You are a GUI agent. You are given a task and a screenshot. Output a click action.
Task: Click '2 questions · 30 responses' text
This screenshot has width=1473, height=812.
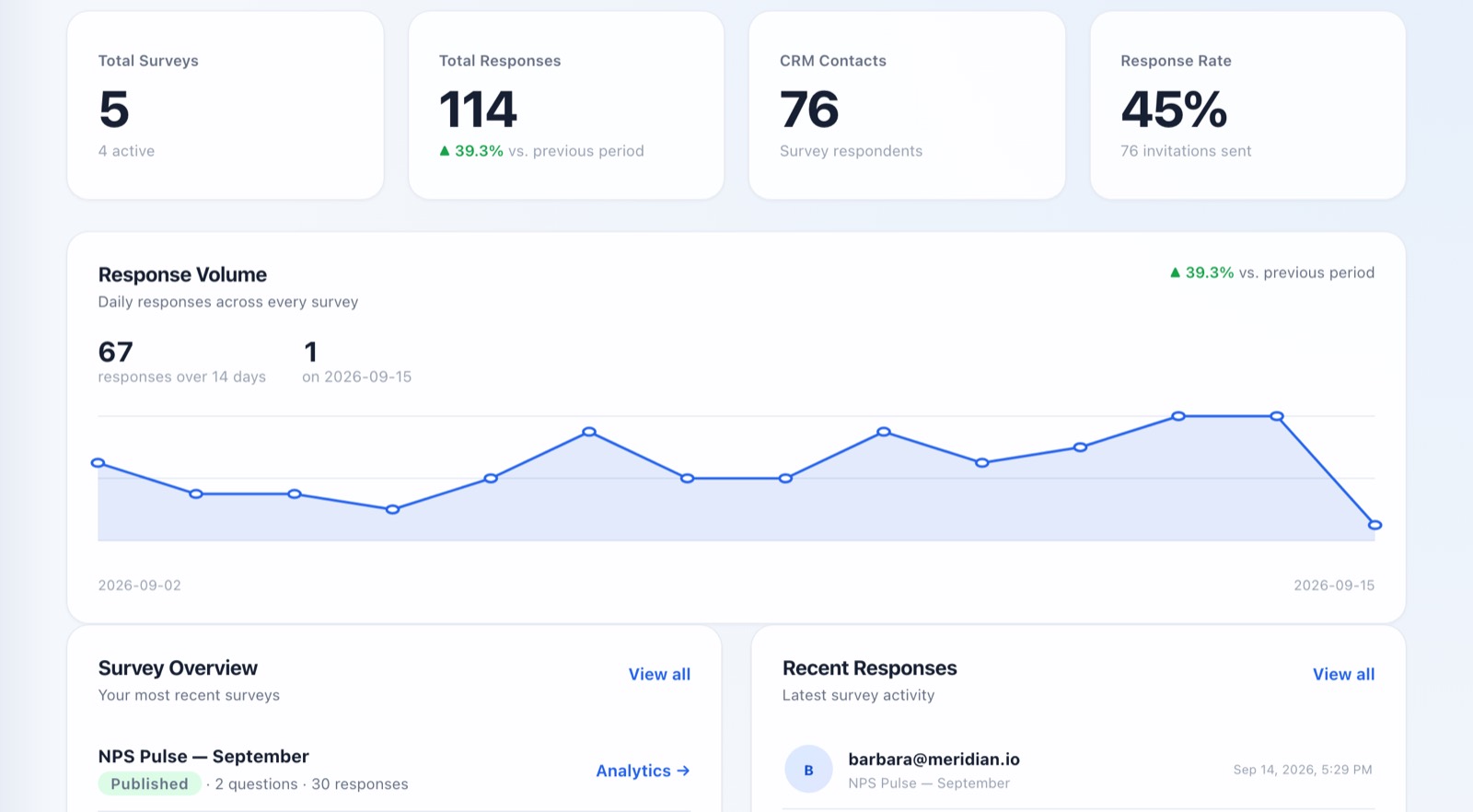pos(311,784)
